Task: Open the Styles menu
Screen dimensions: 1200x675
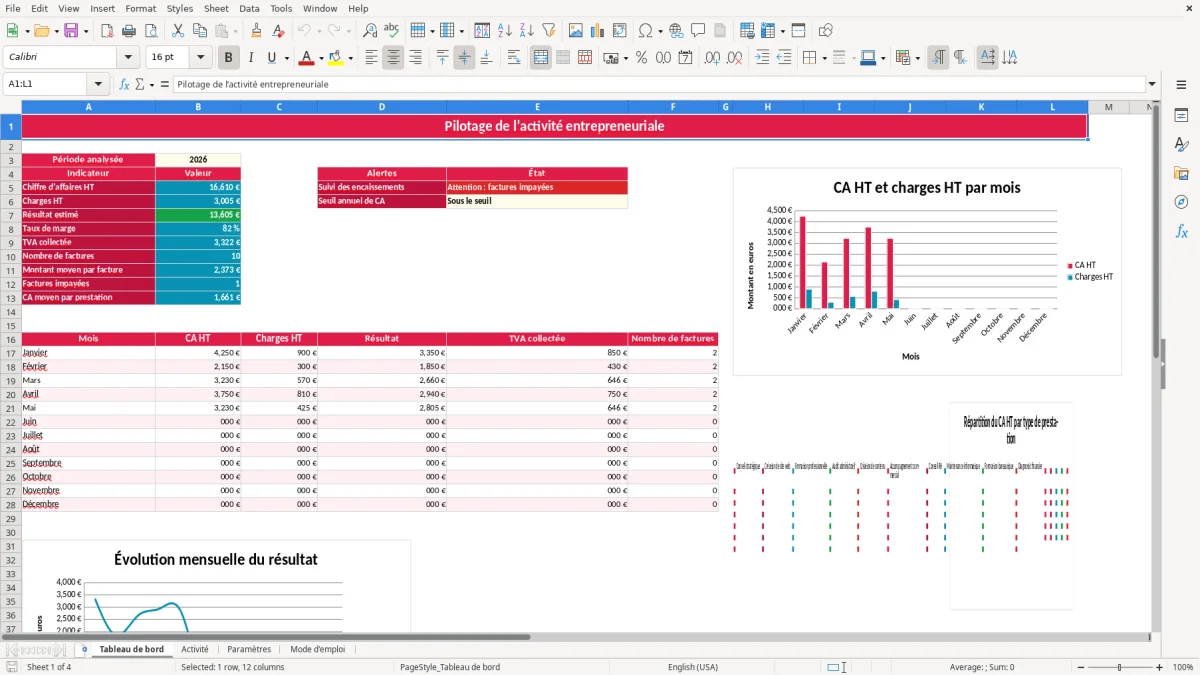Action: click(x=180, y=8)
